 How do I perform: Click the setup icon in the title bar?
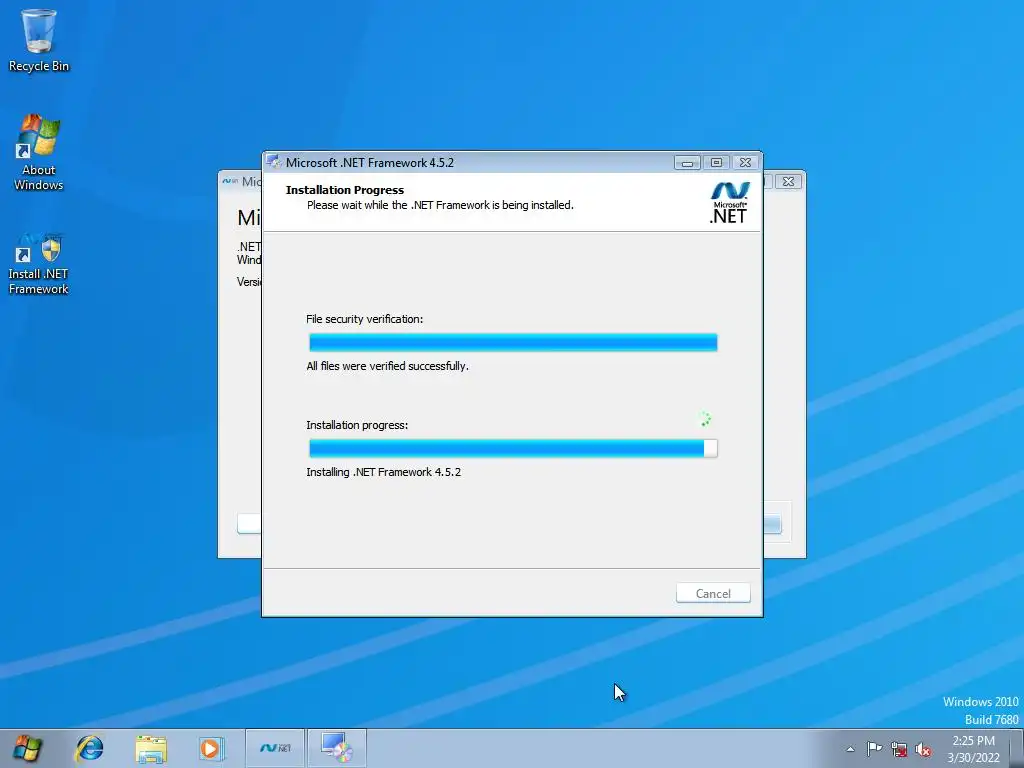click(274, 162)
